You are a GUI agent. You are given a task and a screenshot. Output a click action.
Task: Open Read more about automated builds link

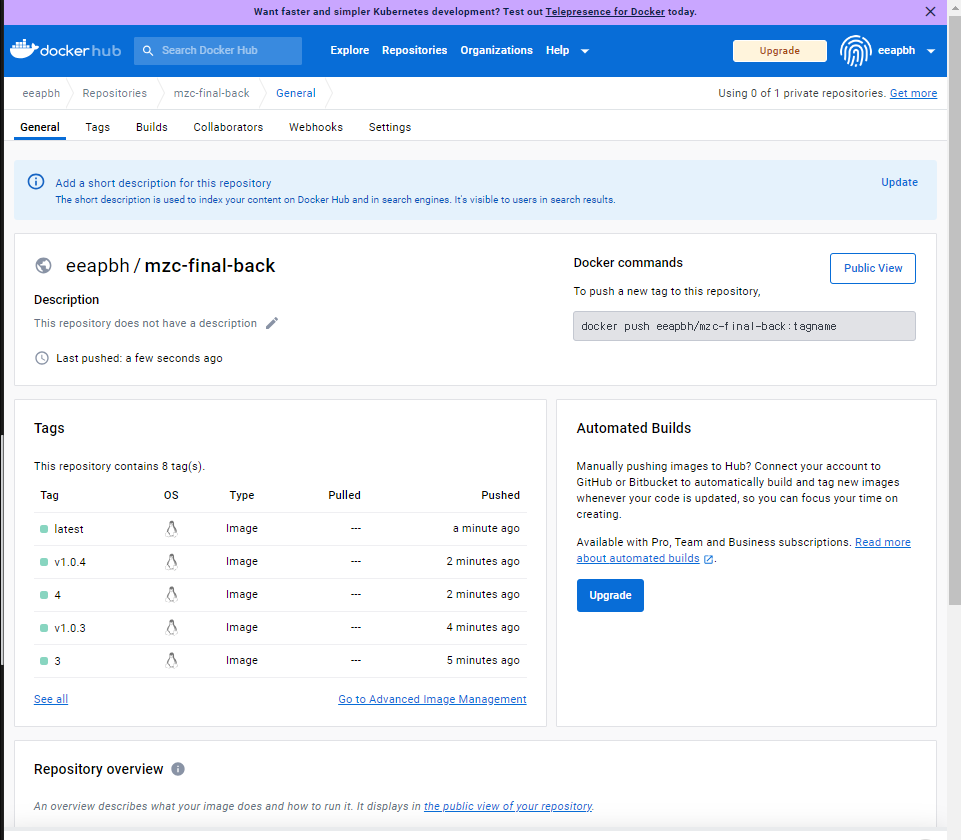tap(743, 550)
